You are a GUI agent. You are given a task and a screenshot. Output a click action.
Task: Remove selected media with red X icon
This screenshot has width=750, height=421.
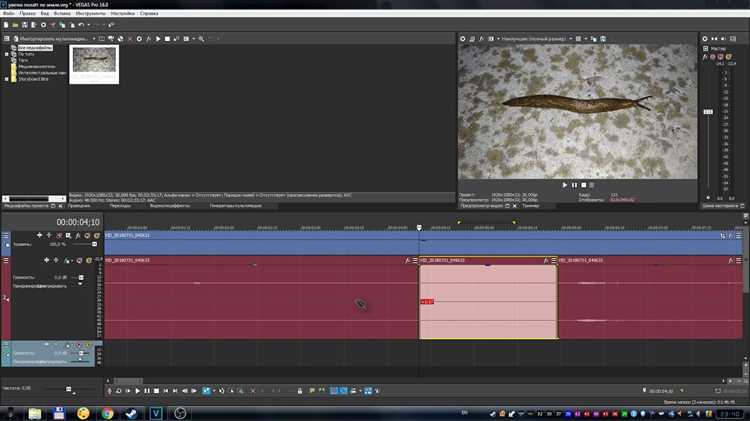(130, 39)
